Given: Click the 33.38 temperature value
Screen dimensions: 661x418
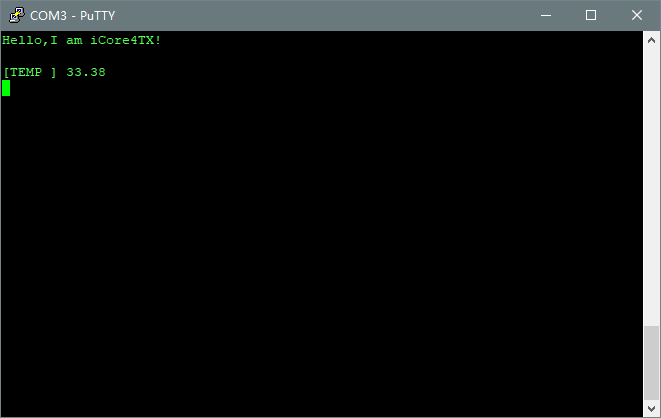Looking at the screenshot, I should [x=86, y=72].
